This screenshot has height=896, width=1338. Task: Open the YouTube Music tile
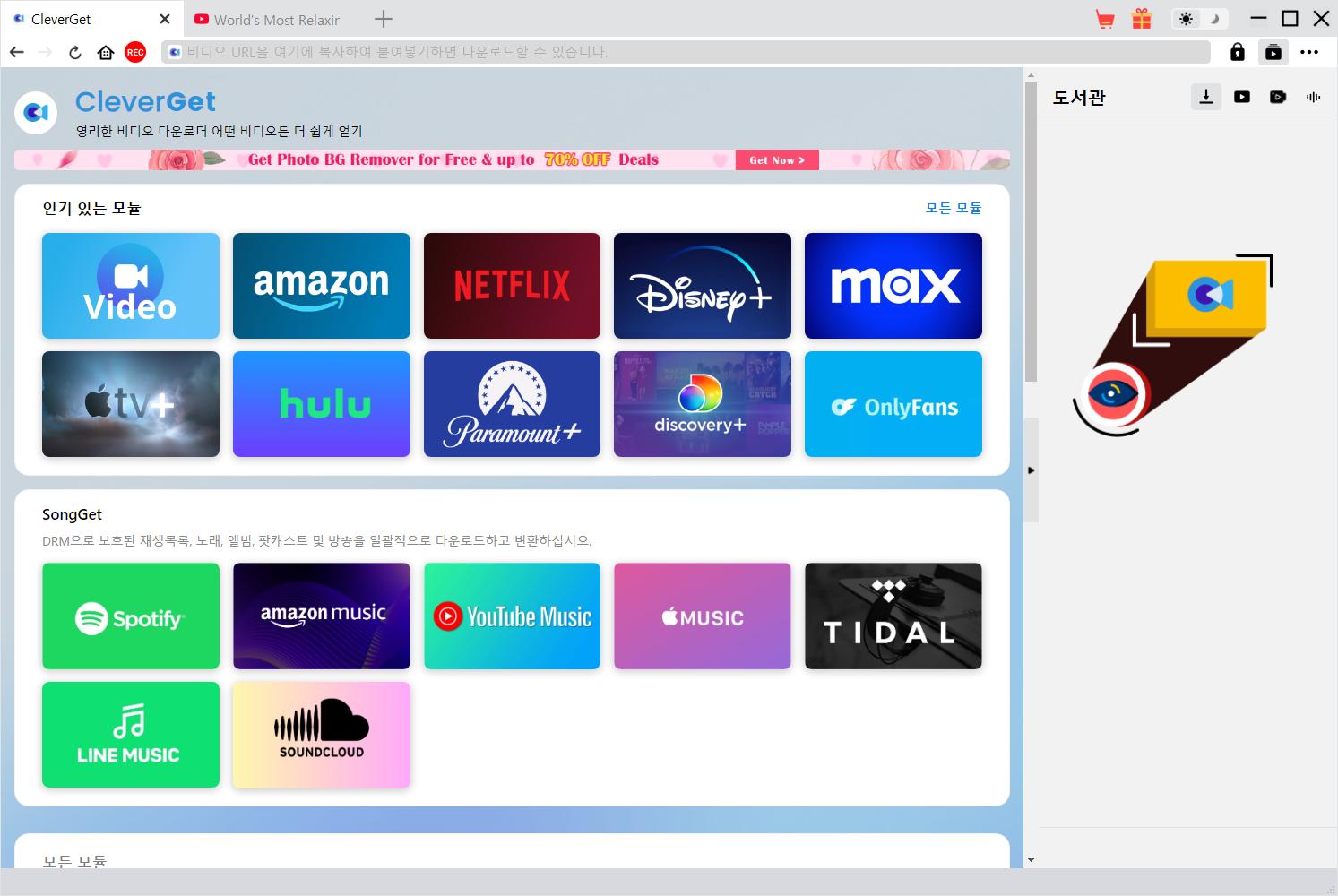[x=512, y=616]
